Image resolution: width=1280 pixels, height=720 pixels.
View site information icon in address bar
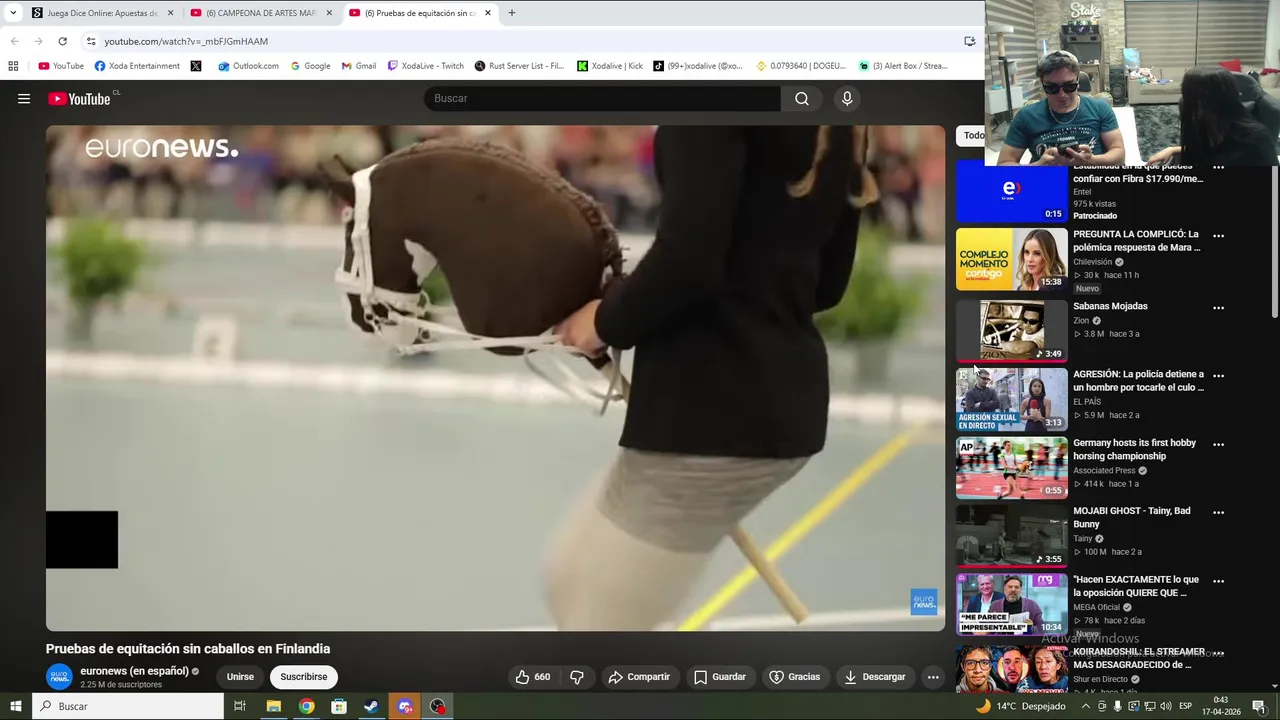(91, 41)
